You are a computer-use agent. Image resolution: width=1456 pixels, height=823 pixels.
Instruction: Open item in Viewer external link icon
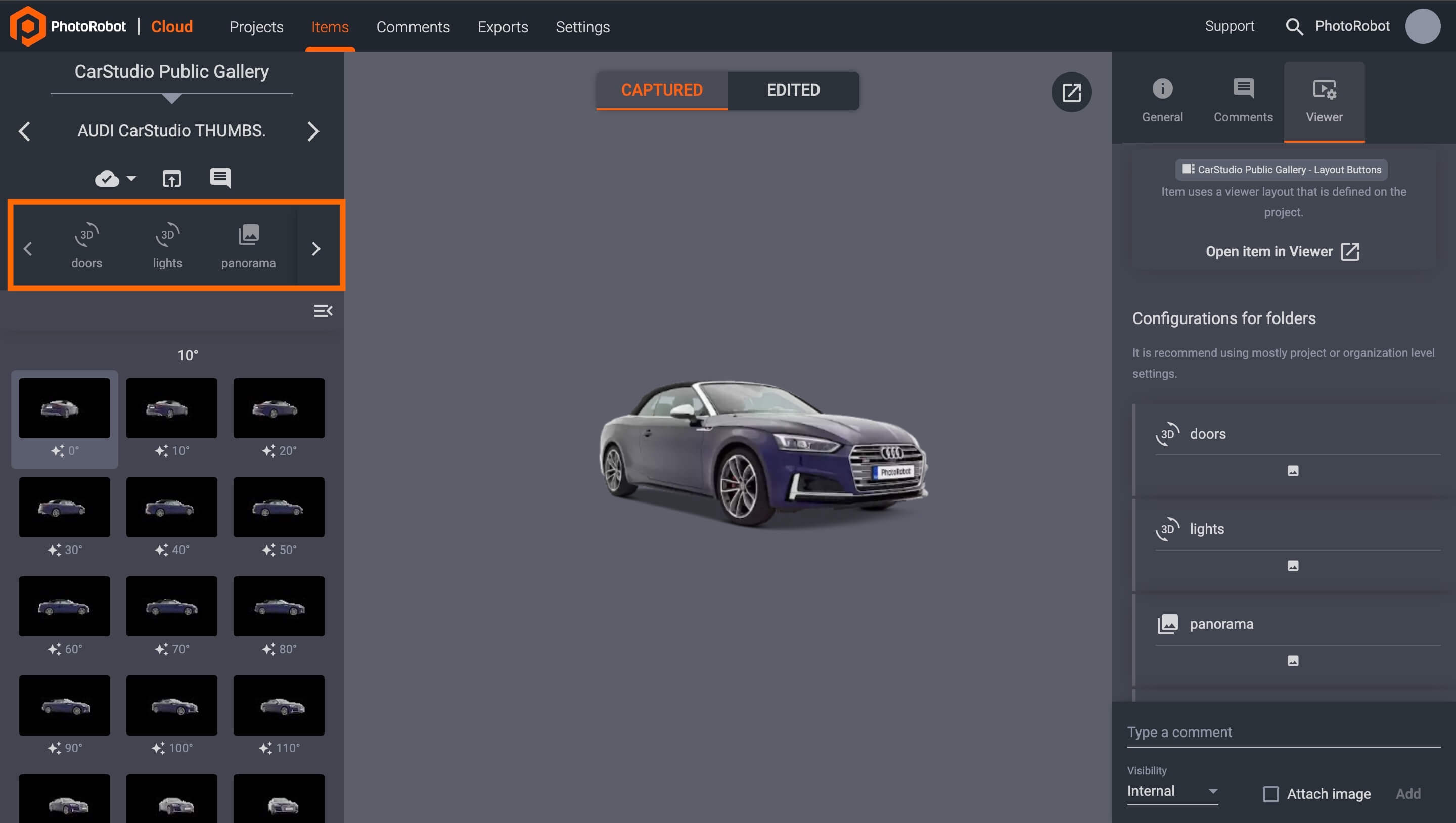tap(1350, 251)
